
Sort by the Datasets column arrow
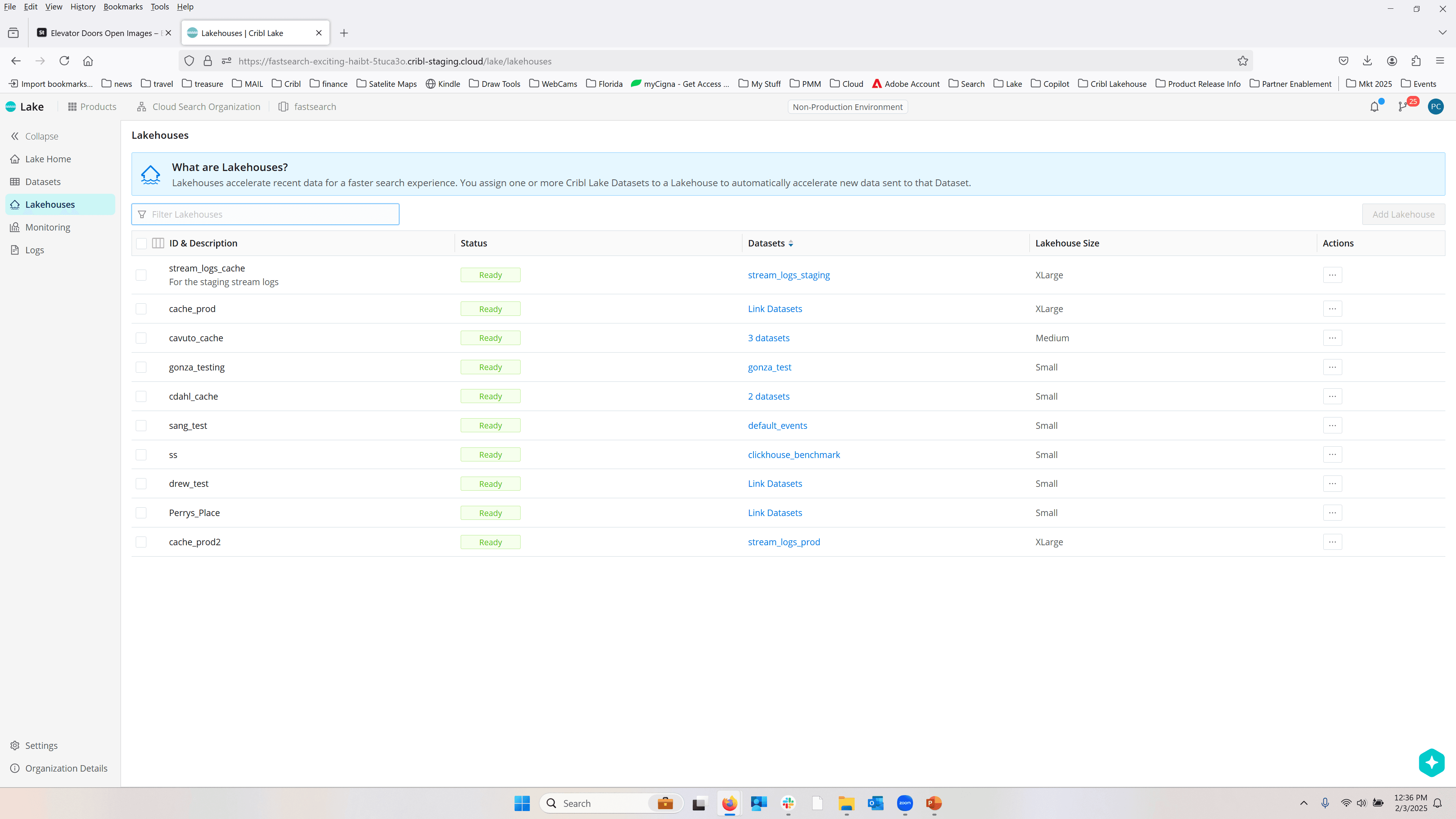[x=791, y=243]
